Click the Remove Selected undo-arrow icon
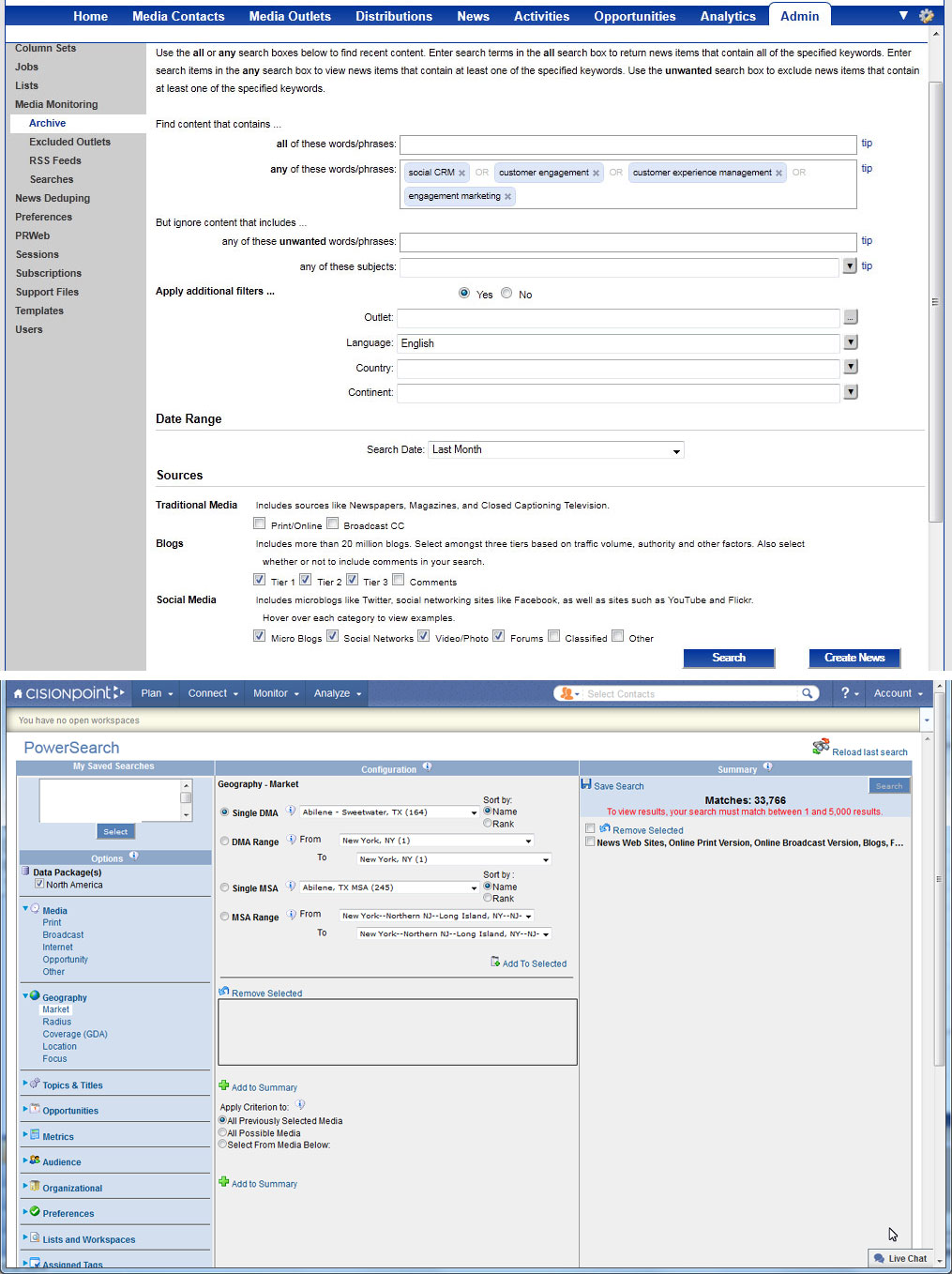The height and width of the screenshot is (1274, 952). tap(224, 993)
